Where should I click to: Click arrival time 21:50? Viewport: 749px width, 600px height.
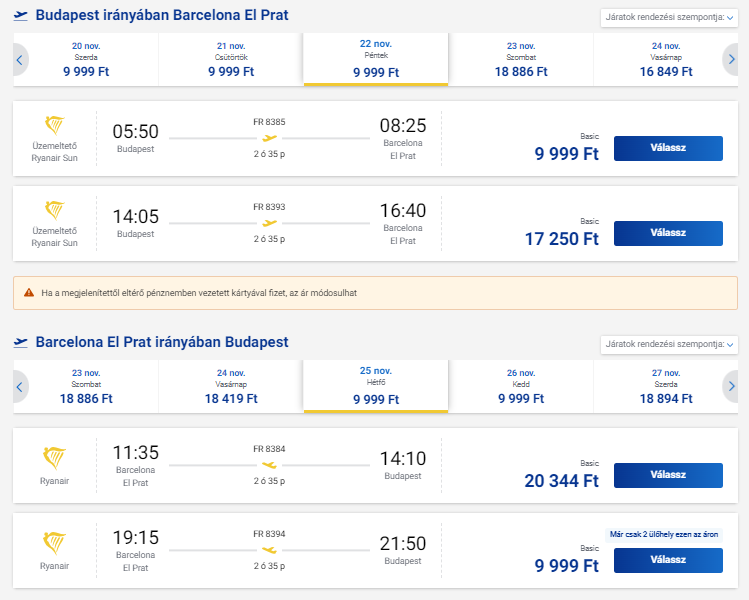403,543
